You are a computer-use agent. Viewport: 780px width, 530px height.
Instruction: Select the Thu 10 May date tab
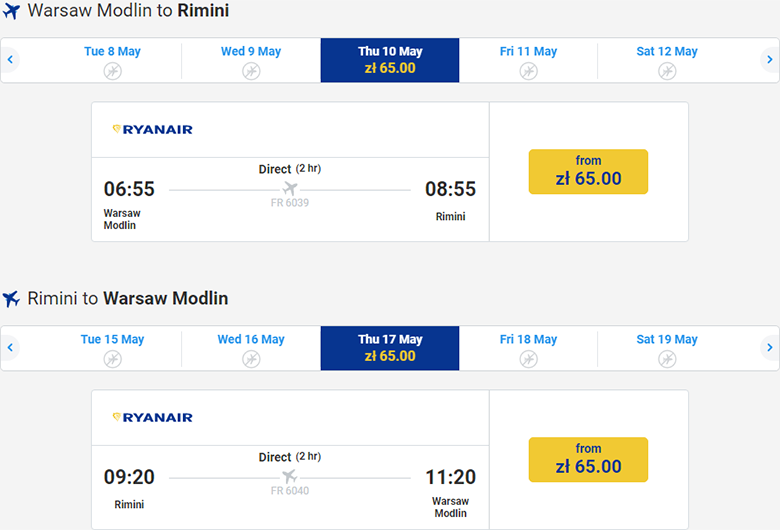click(x=390, y=60)
